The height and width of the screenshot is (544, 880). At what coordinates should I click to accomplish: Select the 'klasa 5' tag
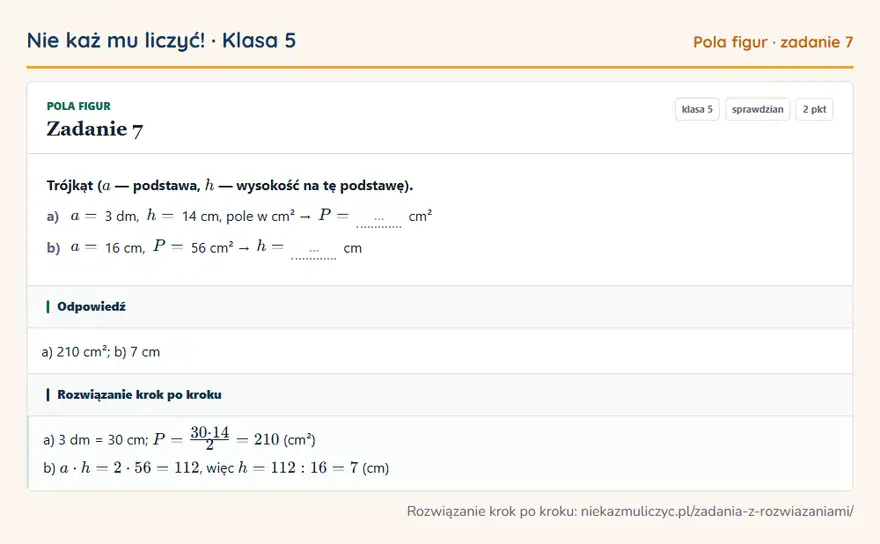697,109
